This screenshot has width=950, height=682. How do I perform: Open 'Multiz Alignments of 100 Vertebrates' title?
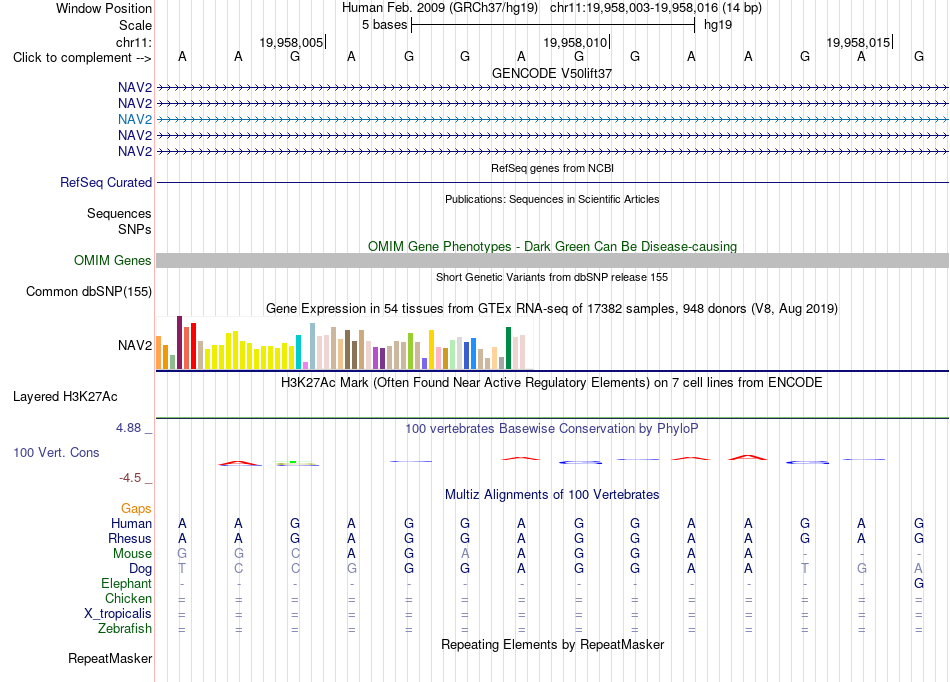(x=552, y=495)
